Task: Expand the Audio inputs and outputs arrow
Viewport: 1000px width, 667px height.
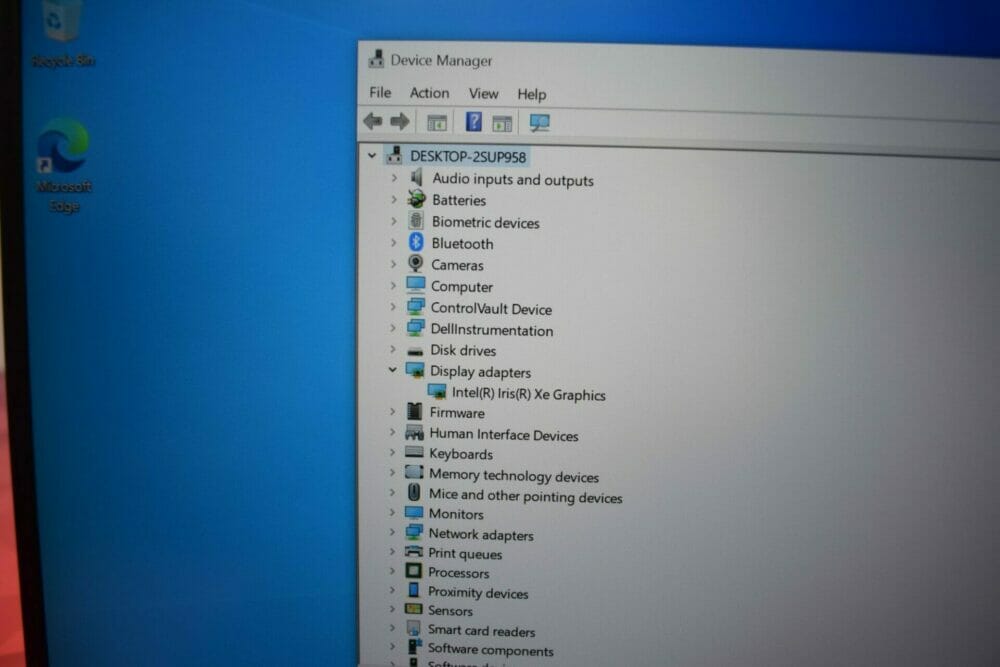Action: 394,178
